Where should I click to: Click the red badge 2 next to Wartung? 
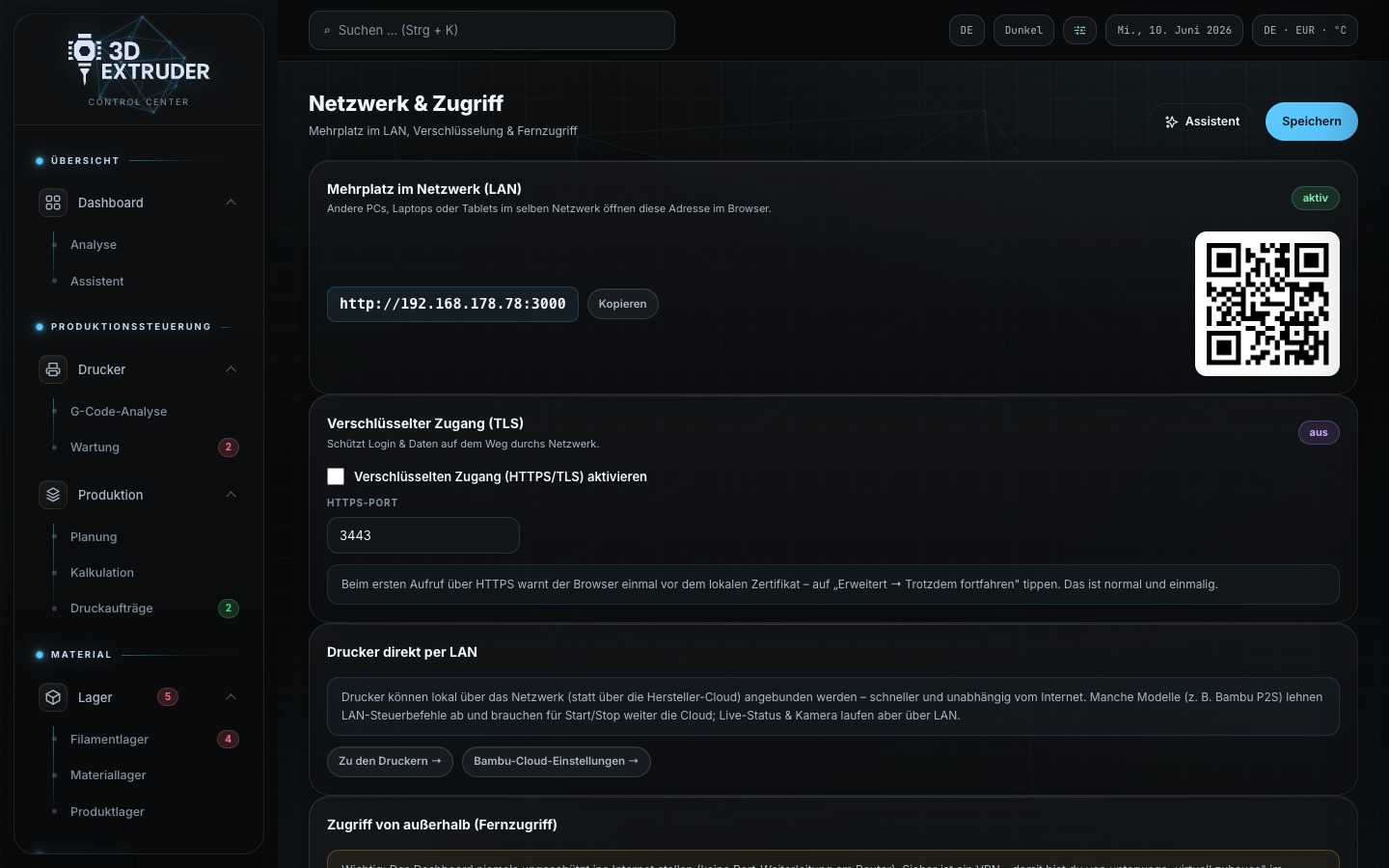pos(229,448)
